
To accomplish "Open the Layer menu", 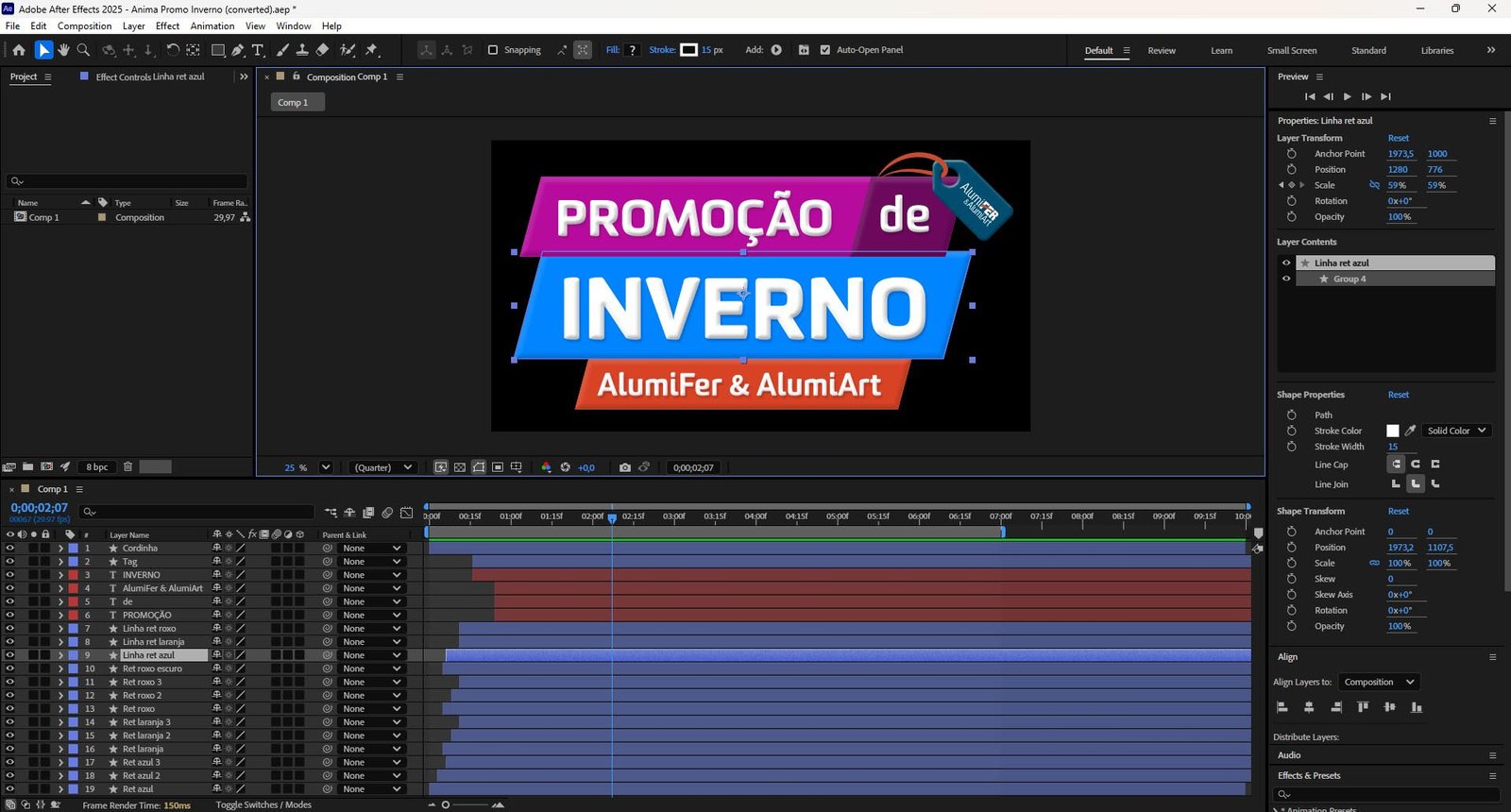I will pyautogui.click(x=134, y=25).
